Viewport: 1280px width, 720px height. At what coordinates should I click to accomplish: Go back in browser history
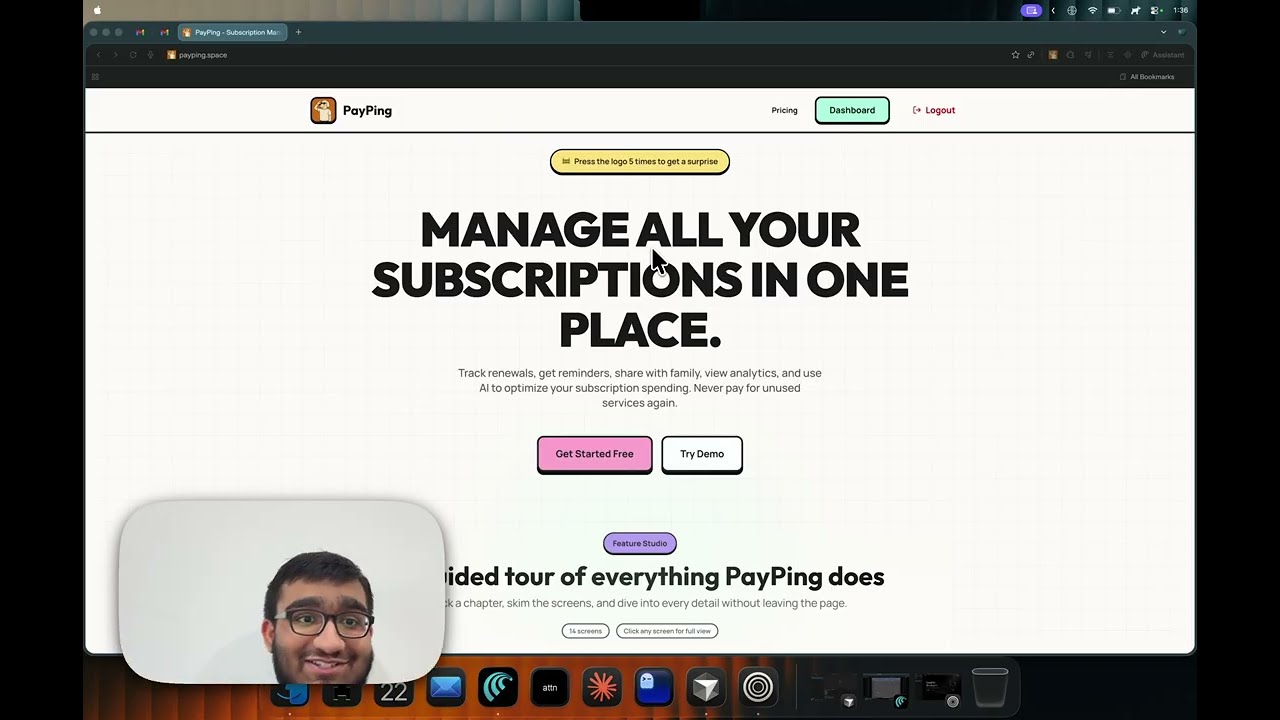point(98,55)
